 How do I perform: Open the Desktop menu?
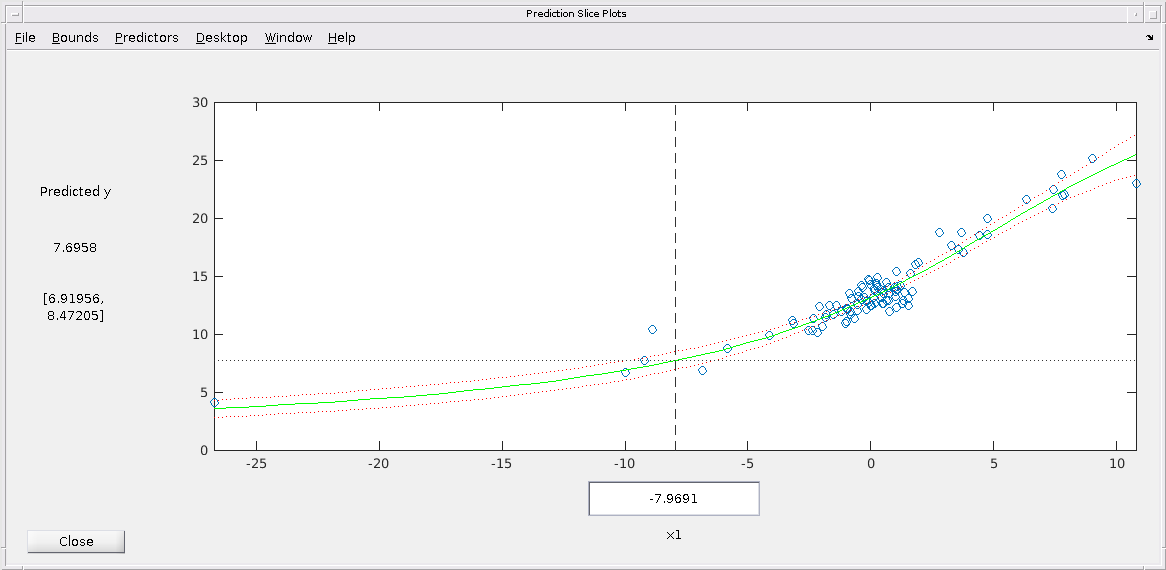pos(222,37)
